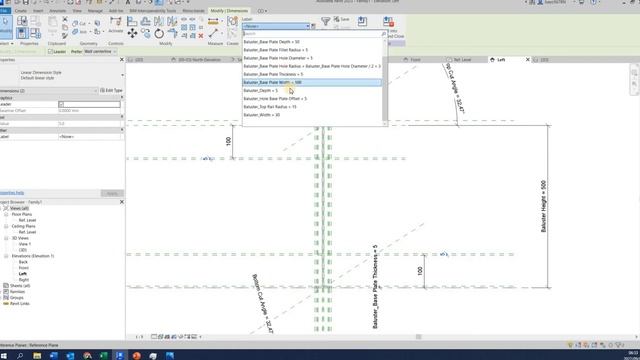This screenshot has height=360, width=640.
Task: Click the Offset tool in Modify panel
Action: coord(145,21)
